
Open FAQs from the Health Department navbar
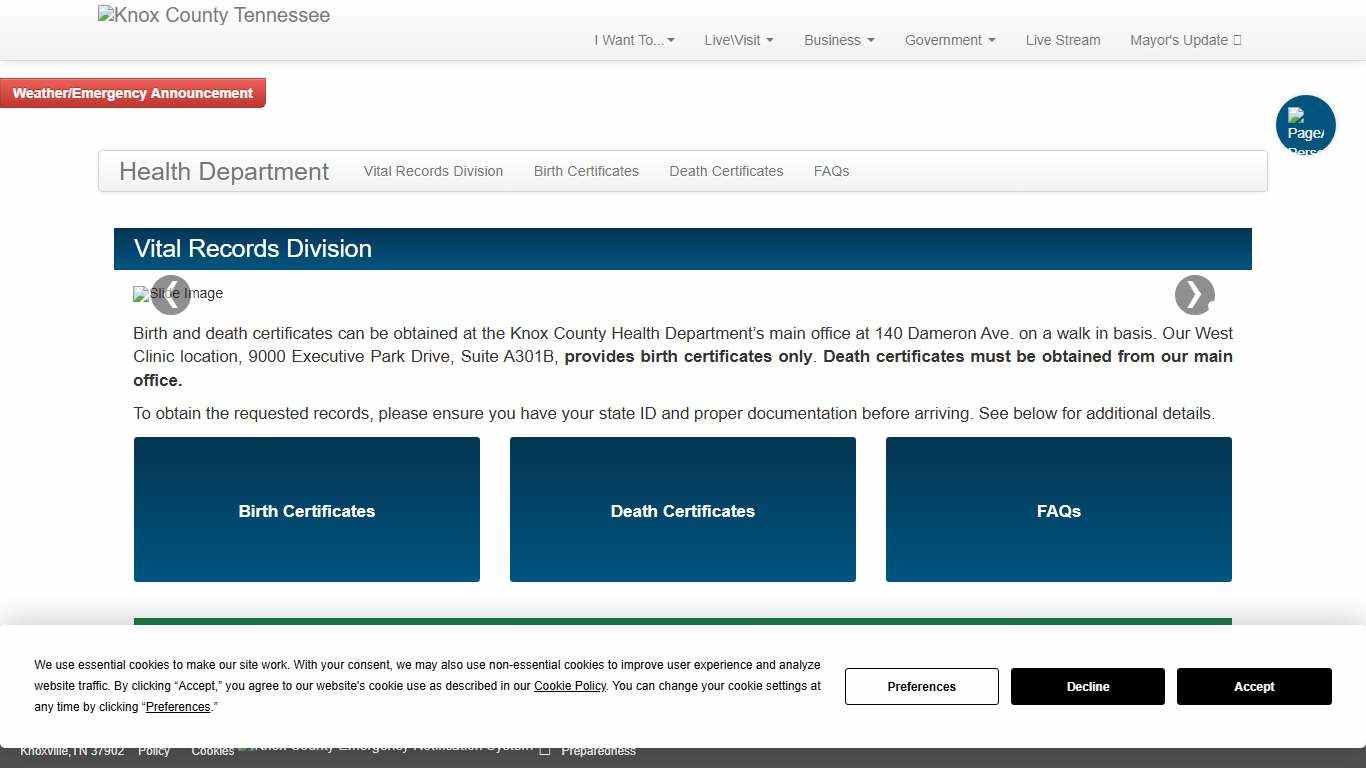pos(831,171)
